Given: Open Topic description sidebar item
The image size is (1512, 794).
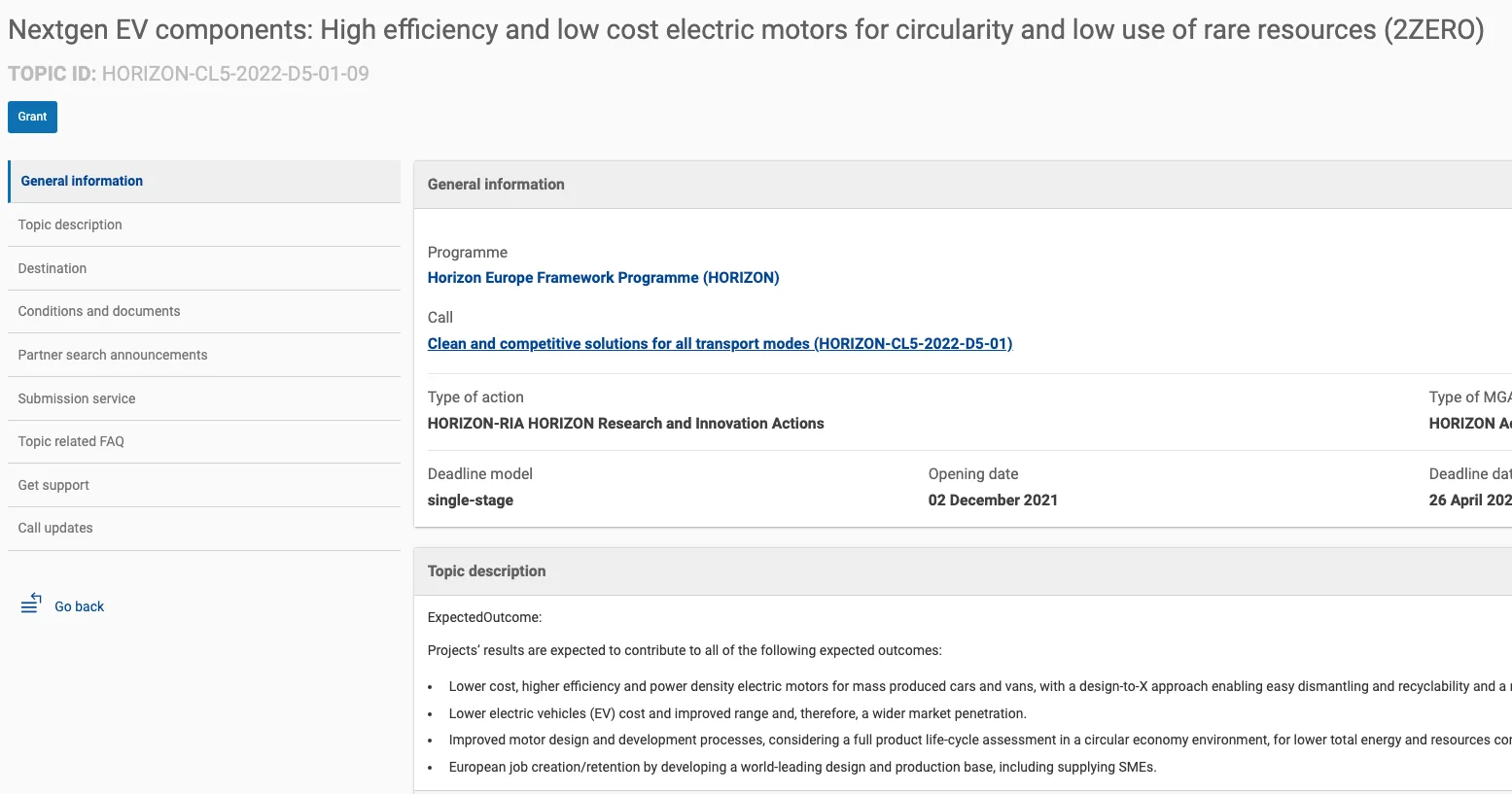Looking at the screenshot, I should coord(70,224).
